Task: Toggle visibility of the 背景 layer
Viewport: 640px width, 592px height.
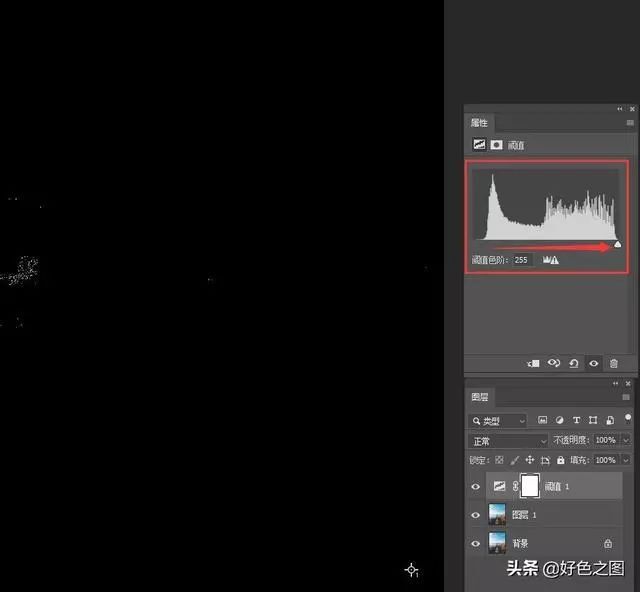Action: pos(476,543)
